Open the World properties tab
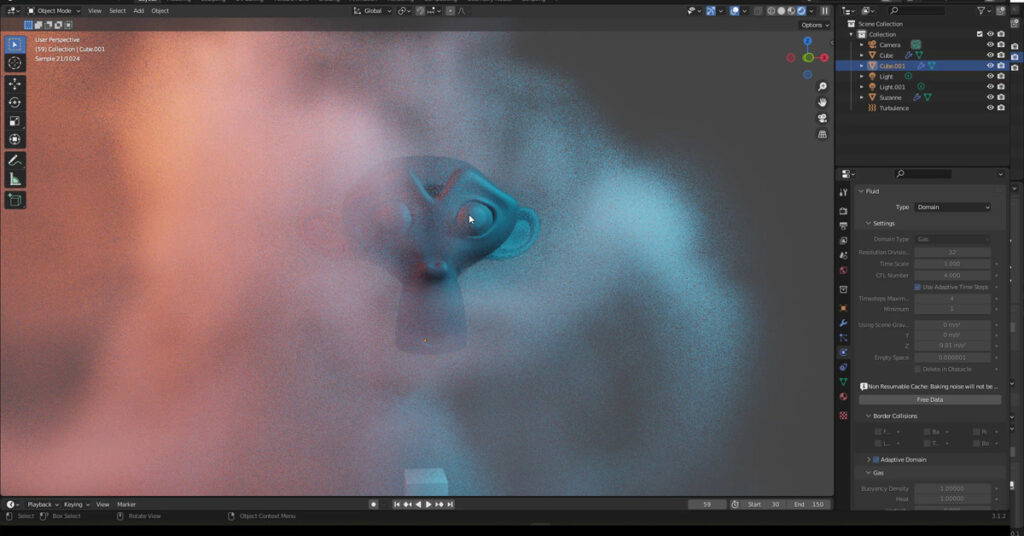 [x=843, y=270]
